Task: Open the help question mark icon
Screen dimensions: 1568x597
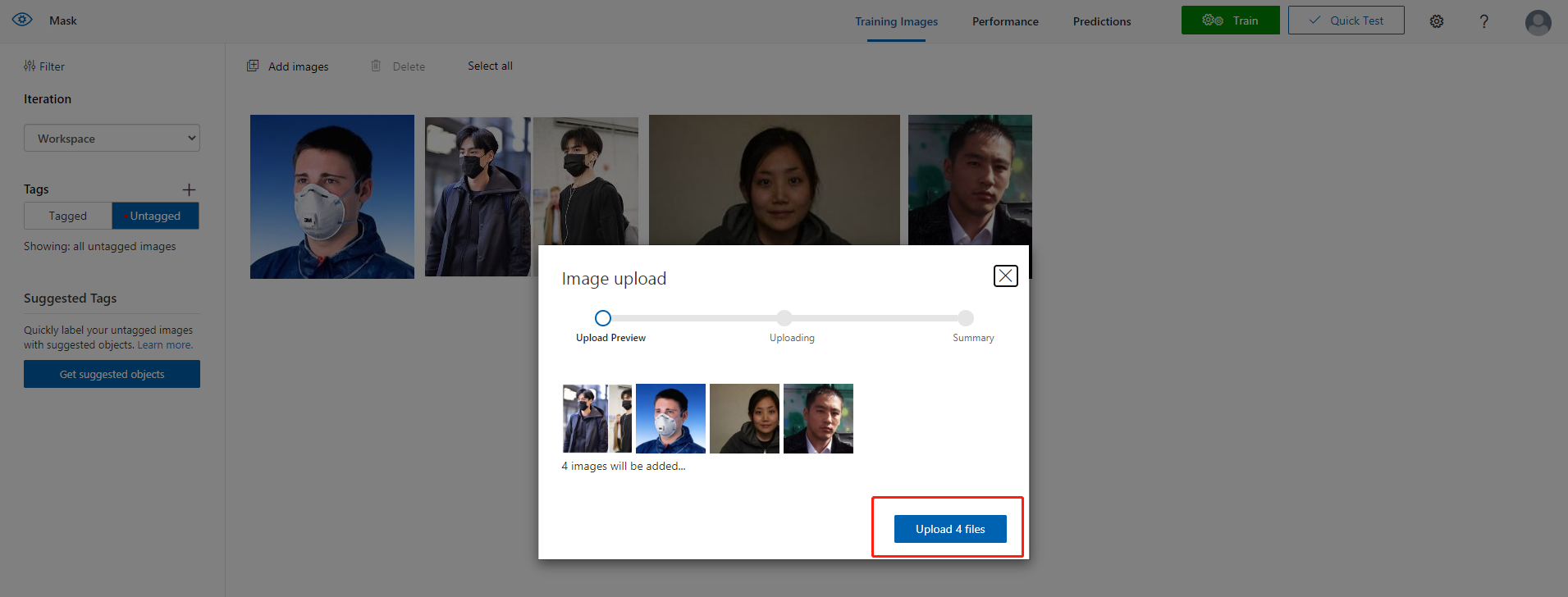Action: pos(1483,21)
